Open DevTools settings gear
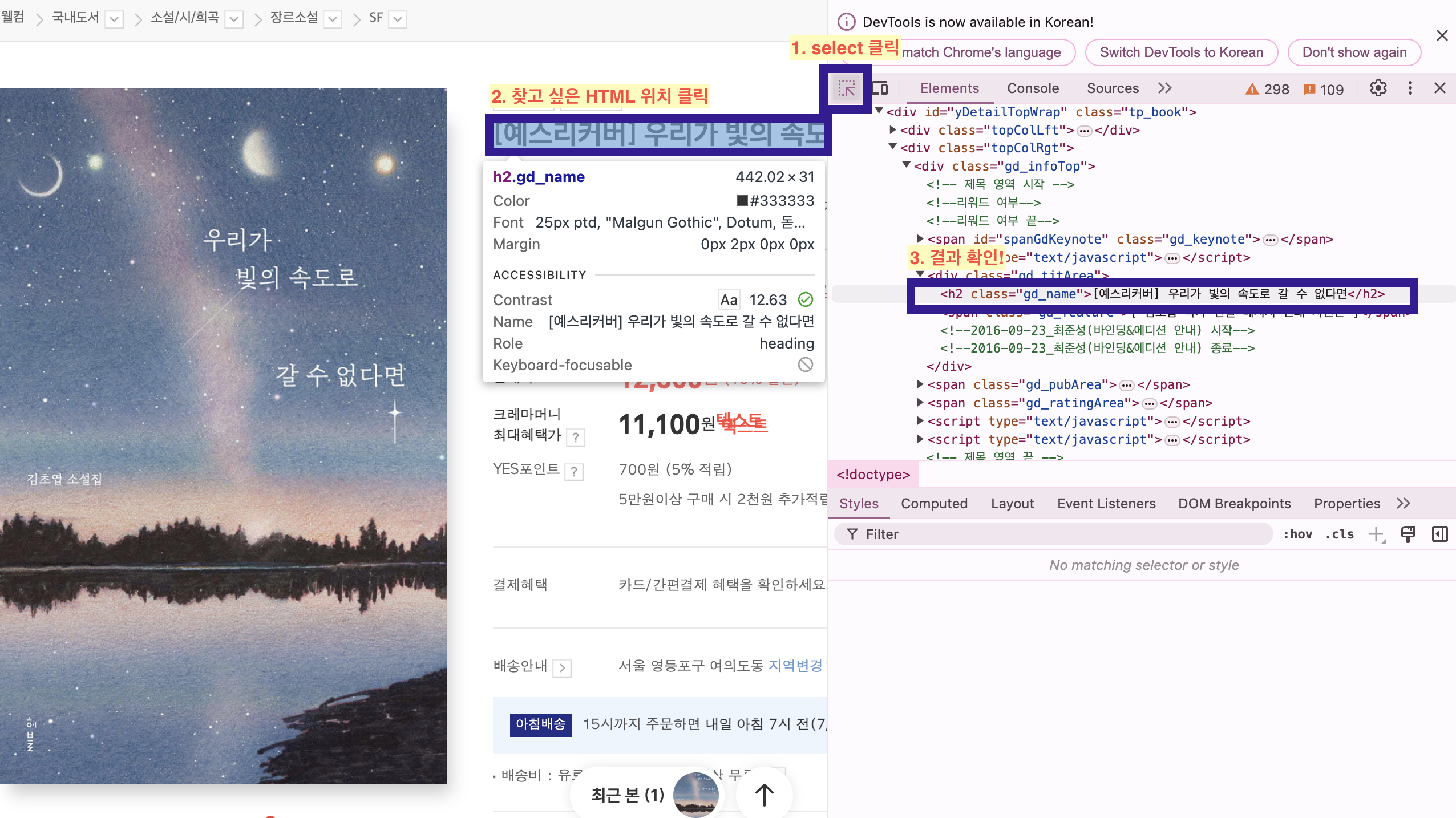 (1378, 88)
